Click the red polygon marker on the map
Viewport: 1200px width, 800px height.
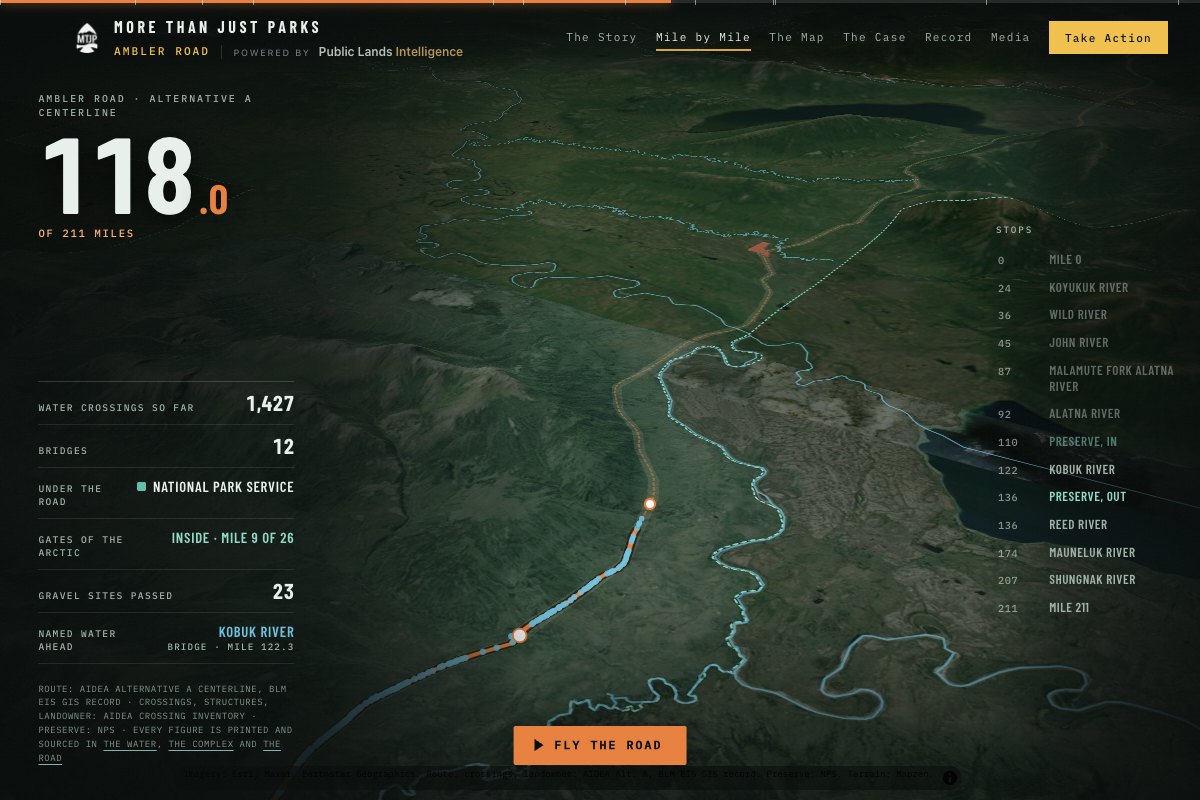pyautogui.click(x=761, y=248)
